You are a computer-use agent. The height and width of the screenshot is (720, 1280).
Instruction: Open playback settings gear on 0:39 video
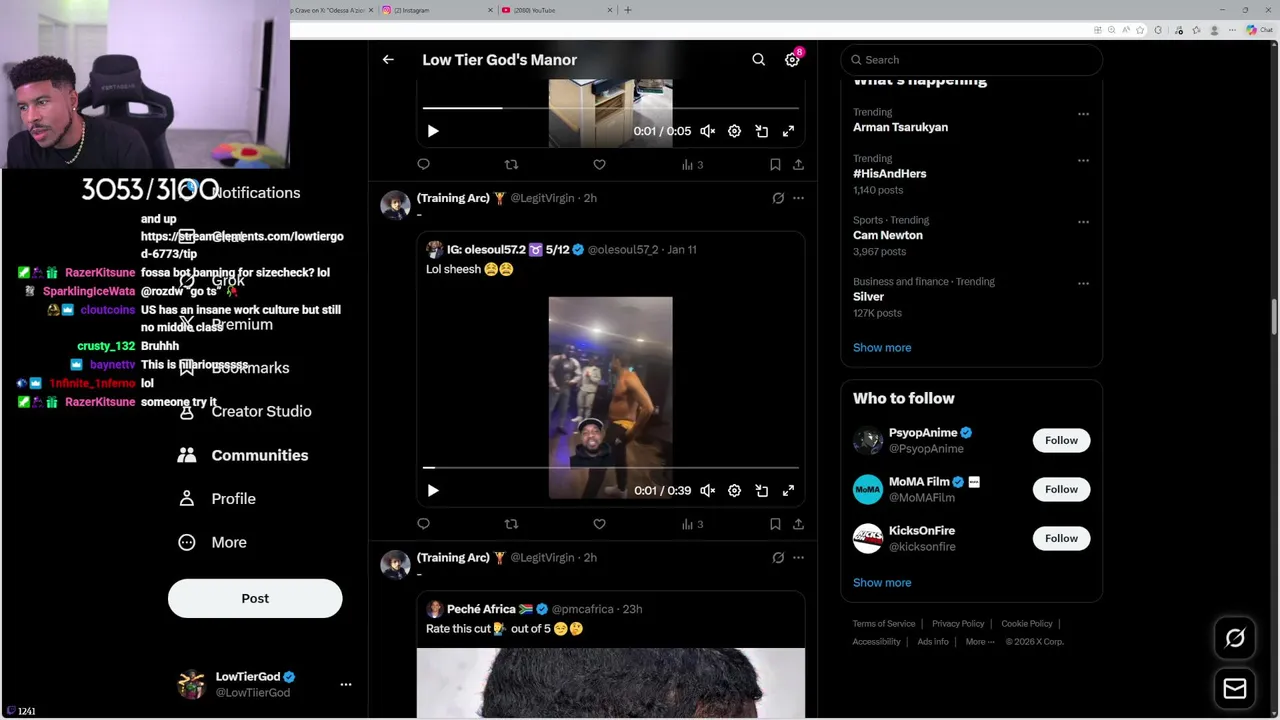click(734, 491)
